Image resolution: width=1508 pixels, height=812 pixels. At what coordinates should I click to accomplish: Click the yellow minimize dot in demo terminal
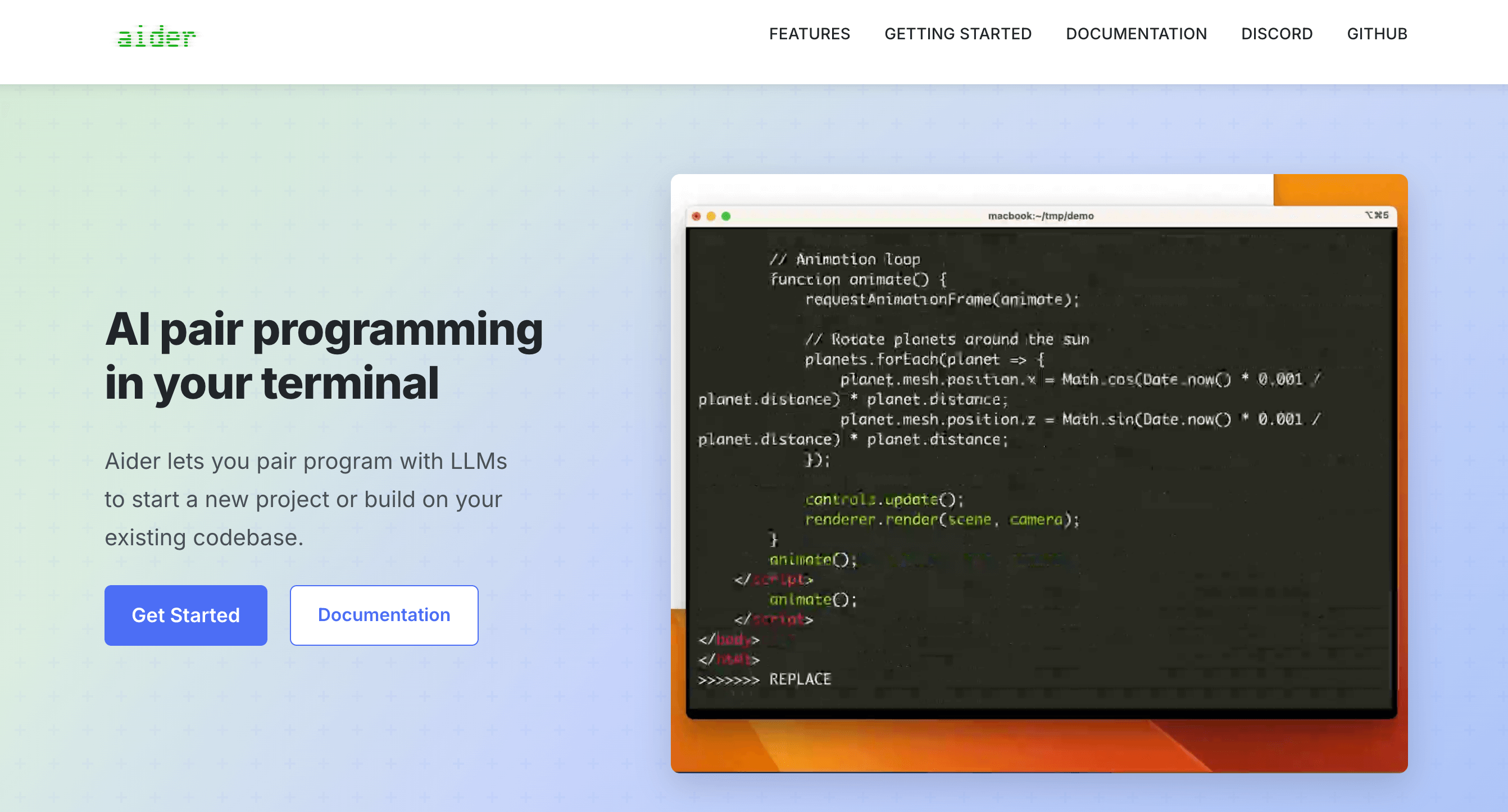coord(711,216)
